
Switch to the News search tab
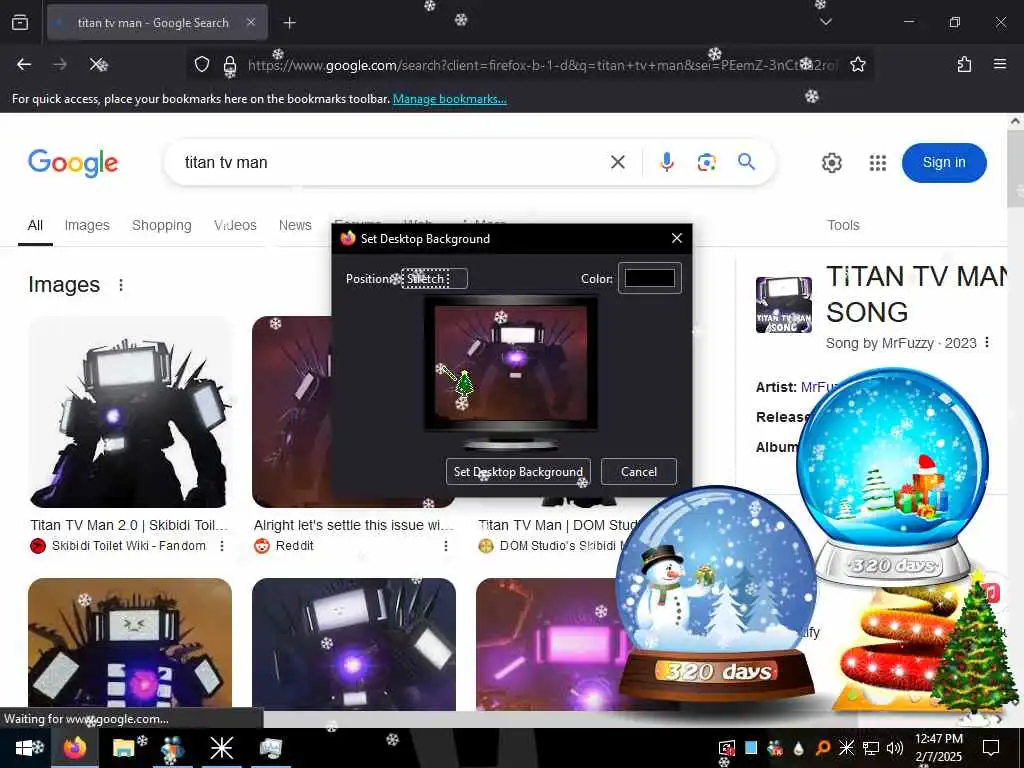[295, 225]
